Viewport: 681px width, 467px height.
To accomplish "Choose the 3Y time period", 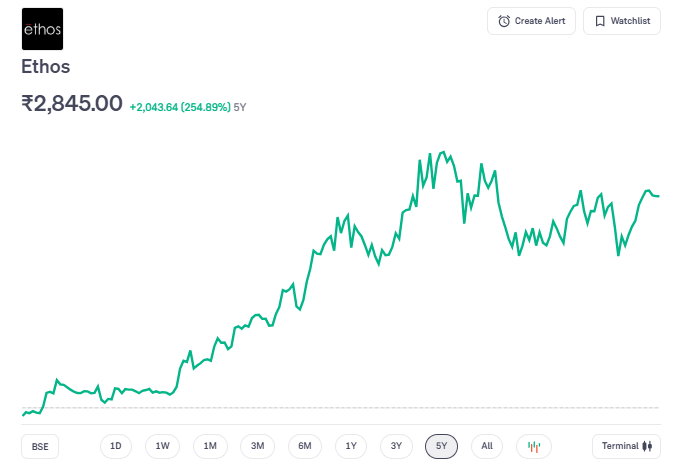I will pos(396,446).
